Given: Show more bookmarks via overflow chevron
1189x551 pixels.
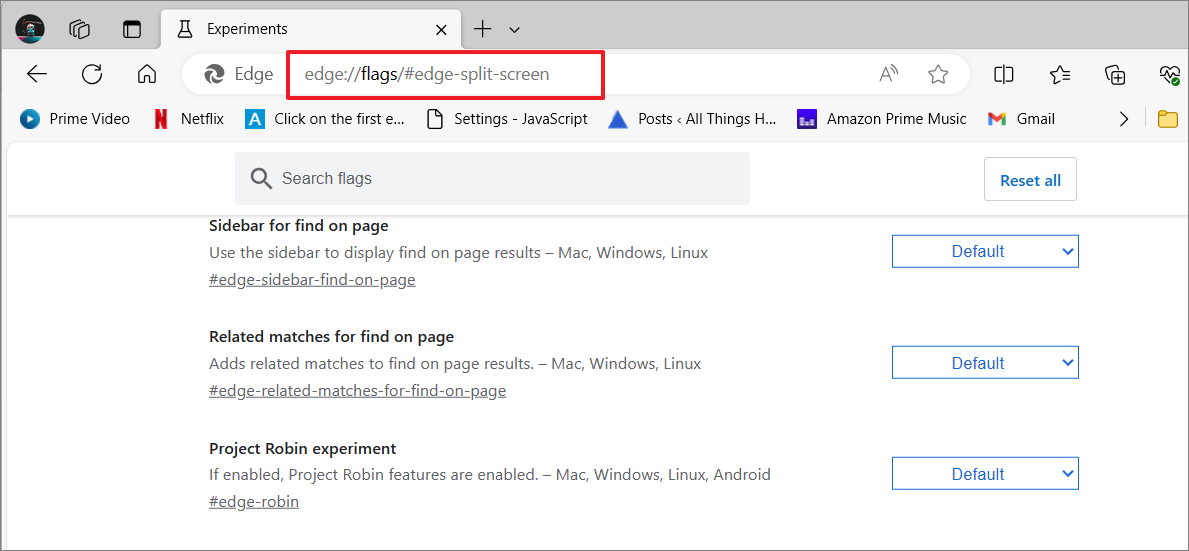Looking at the screenshot, I should (1124, 118).
